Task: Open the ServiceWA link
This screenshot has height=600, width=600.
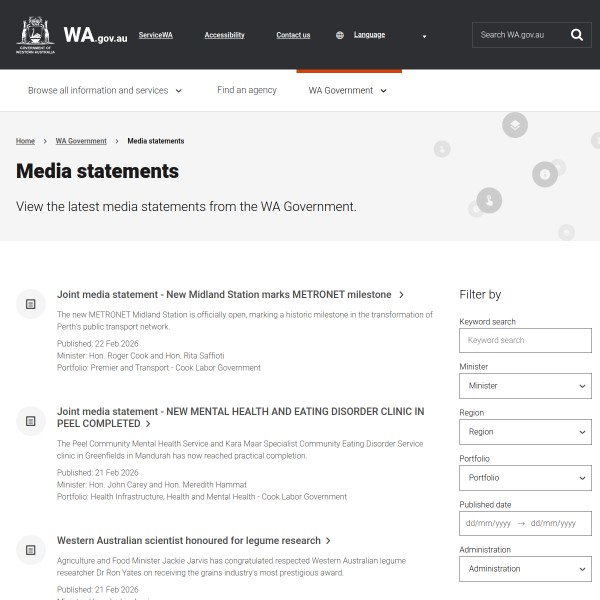Action: click(x=155, y=35)
